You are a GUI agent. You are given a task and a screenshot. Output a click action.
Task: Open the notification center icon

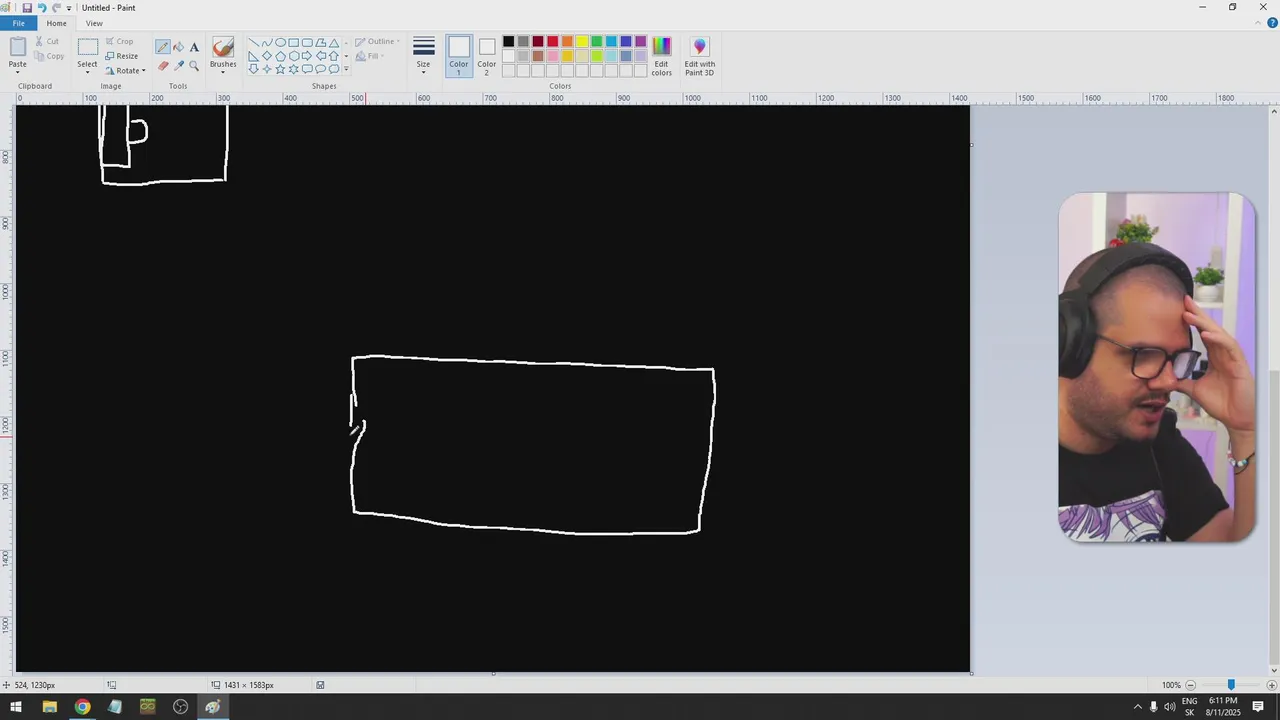point(1258,707)
